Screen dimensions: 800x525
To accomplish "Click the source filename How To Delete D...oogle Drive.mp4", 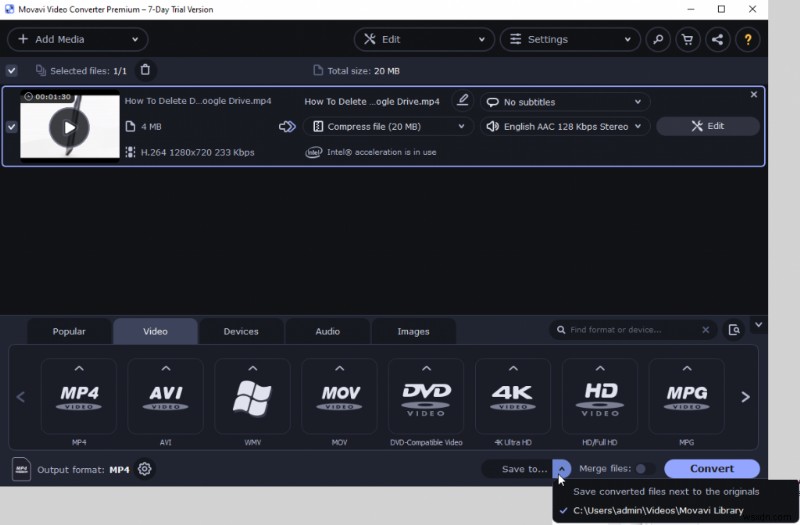I will tap(198, 101).
